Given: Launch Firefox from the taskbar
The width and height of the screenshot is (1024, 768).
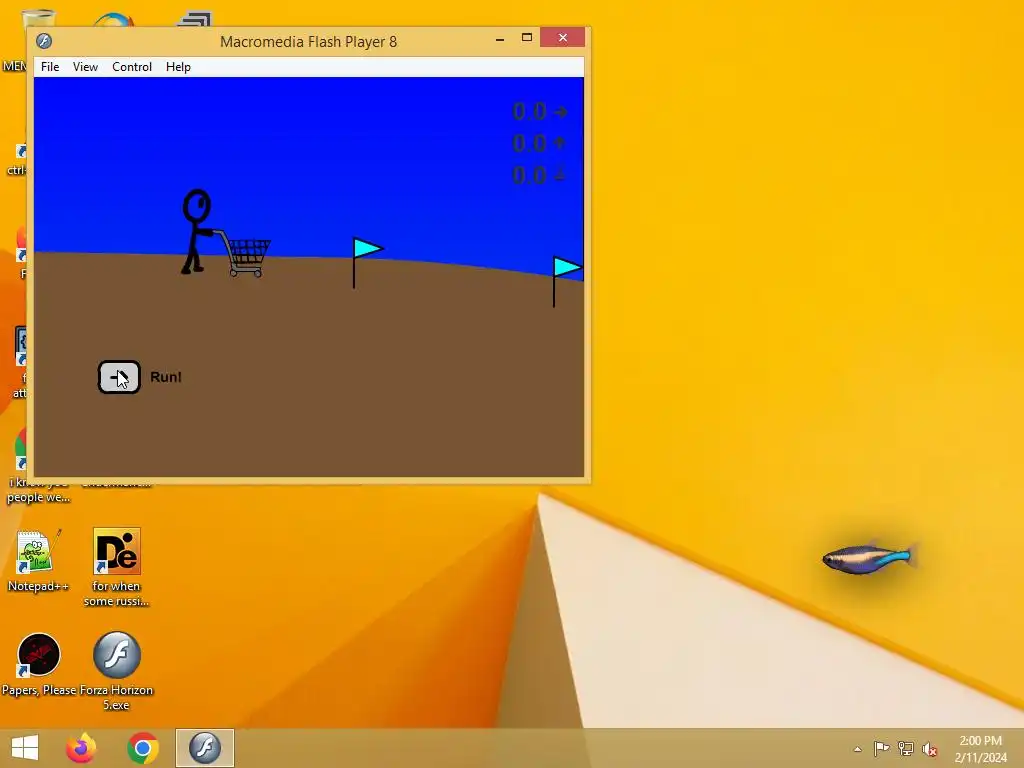Looking at the screenshot, I should (x=81, y=748).
